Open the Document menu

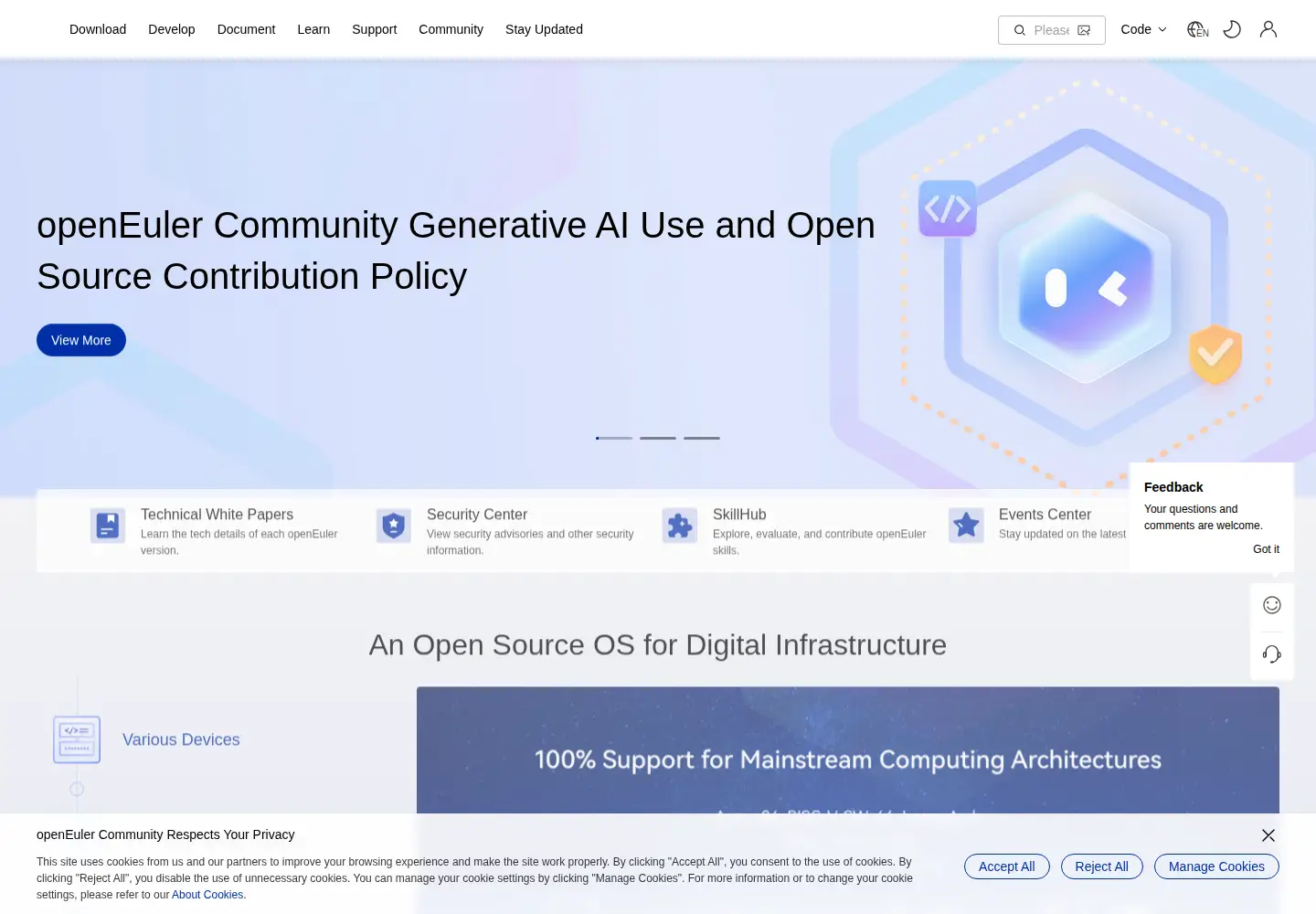point(246,29)
